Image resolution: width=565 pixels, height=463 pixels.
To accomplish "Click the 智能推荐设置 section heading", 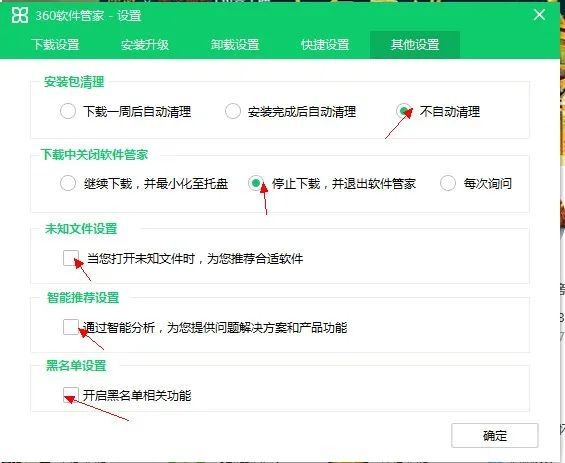I will click(x=83, y=298).
